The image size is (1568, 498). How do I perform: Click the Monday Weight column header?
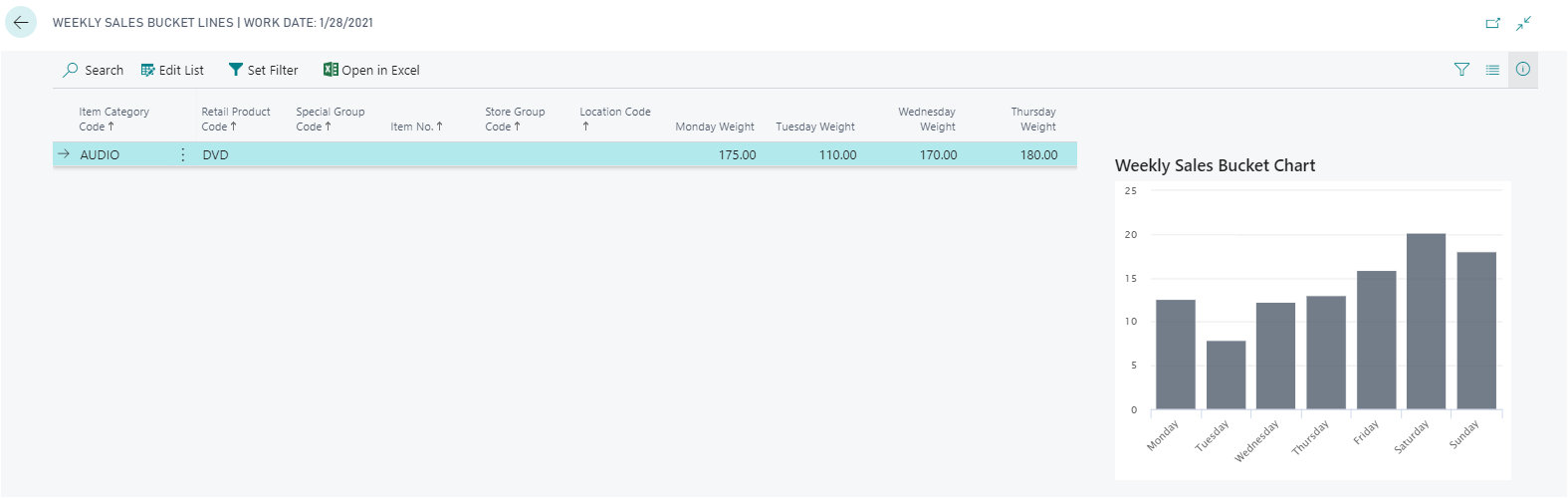click(714, 126)
